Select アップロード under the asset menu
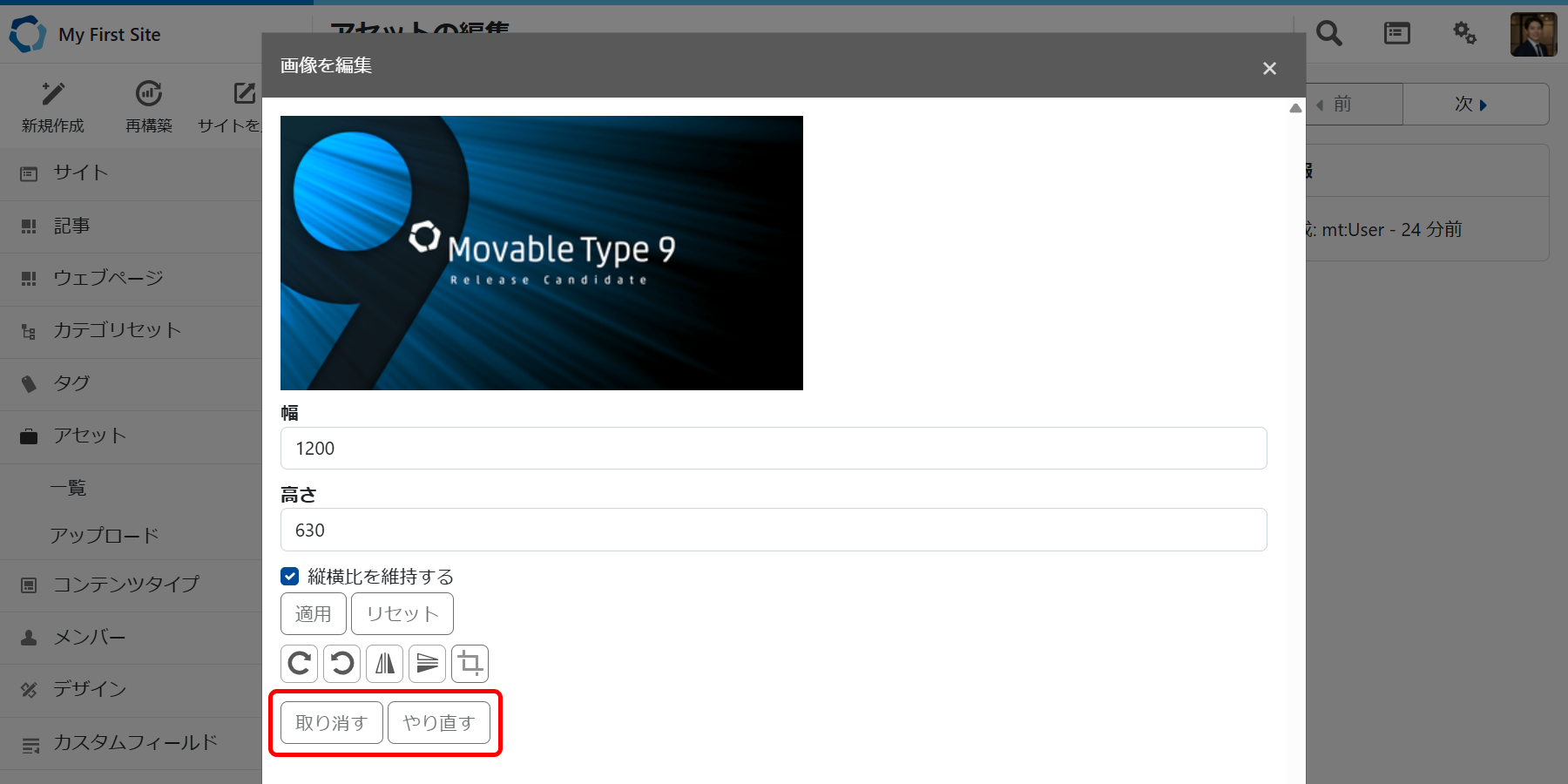 tap(105, 536)
